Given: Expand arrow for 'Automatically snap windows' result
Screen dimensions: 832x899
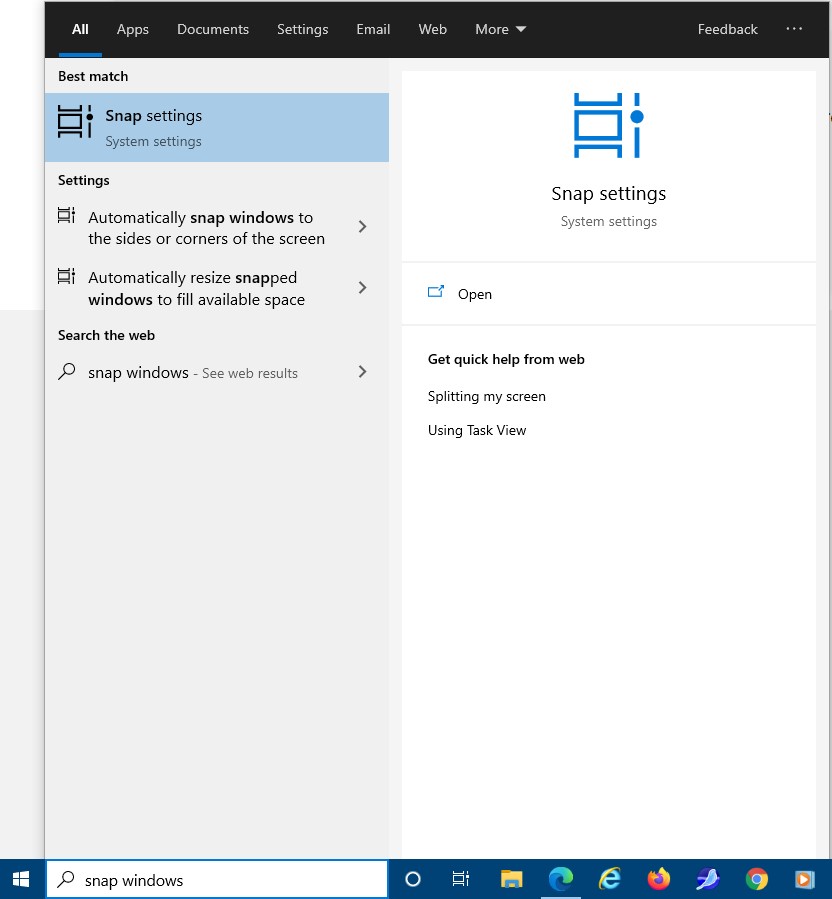Looking at the screenshot, I should tap(362, 227).
